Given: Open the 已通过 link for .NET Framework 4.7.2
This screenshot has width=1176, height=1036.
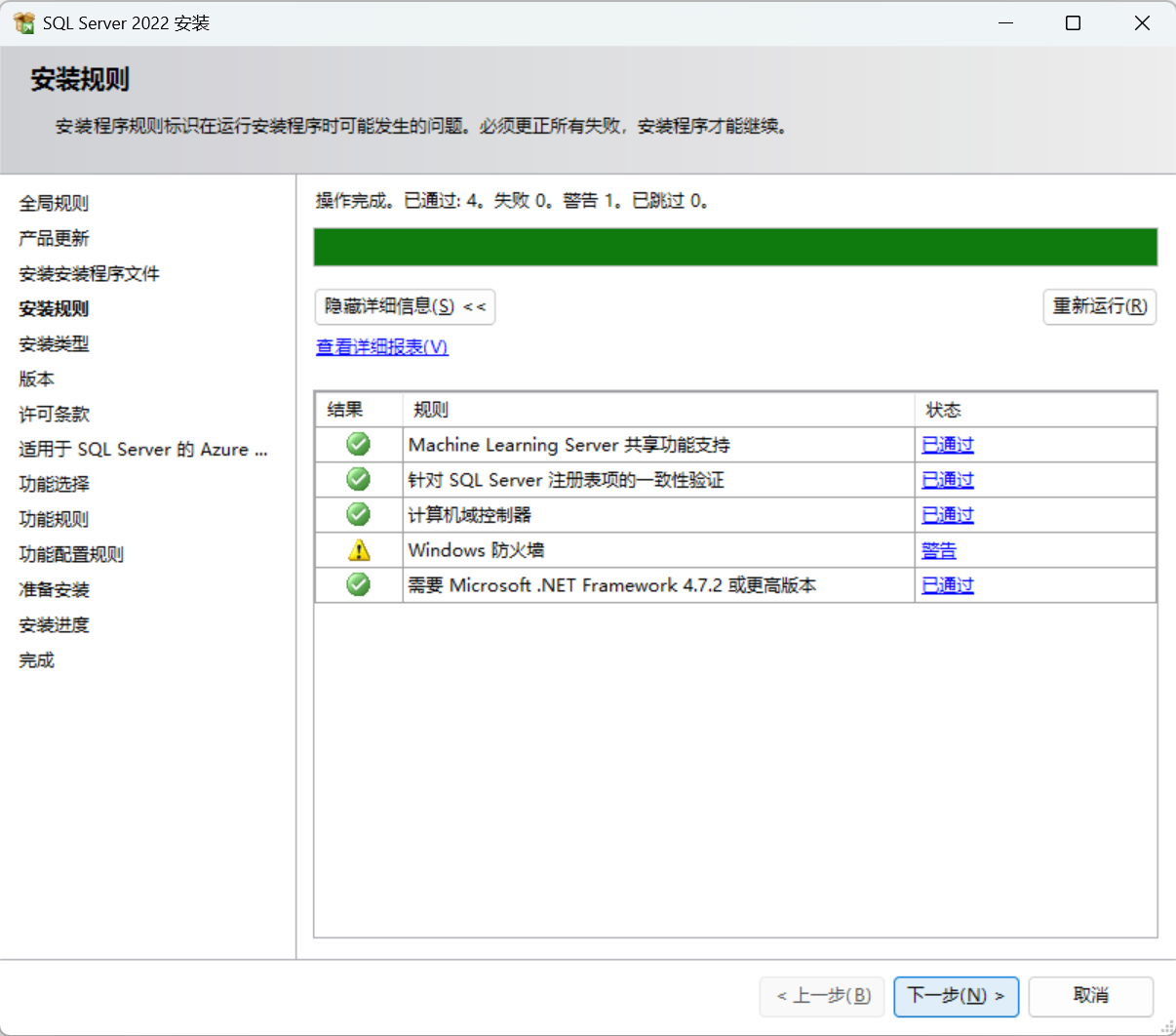Looking at the screenshot, I should (x=948, y=585).
